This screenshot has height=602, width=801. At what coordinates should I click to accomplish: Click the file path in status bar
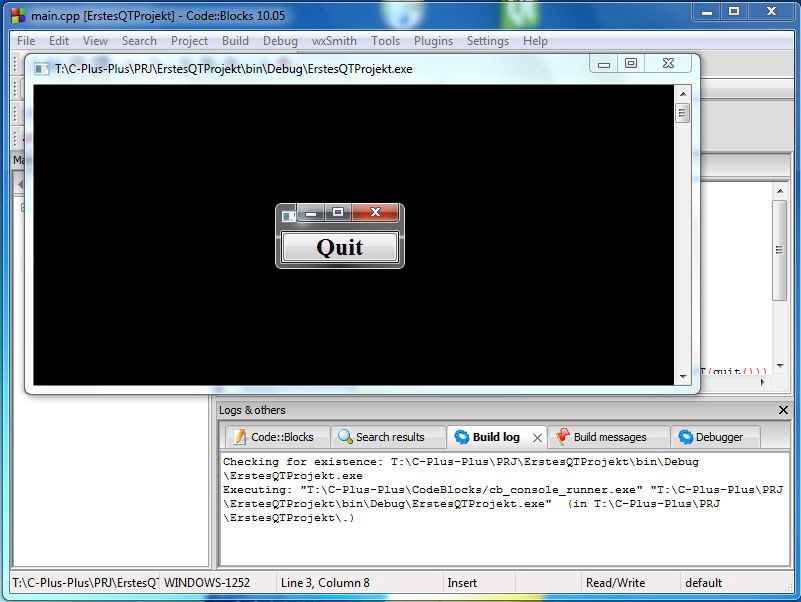coord(85,583)
